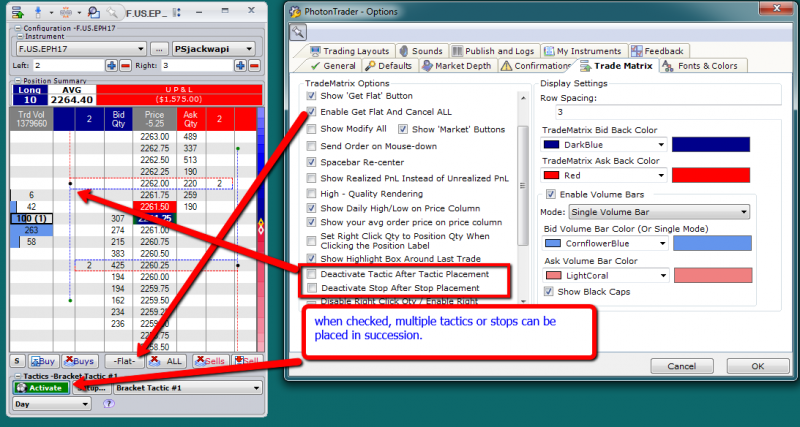This screenshot has width=800, height=427.
Task: Toggle Show Daily High/Low on Price Column
Action: (x=311, y=208)
